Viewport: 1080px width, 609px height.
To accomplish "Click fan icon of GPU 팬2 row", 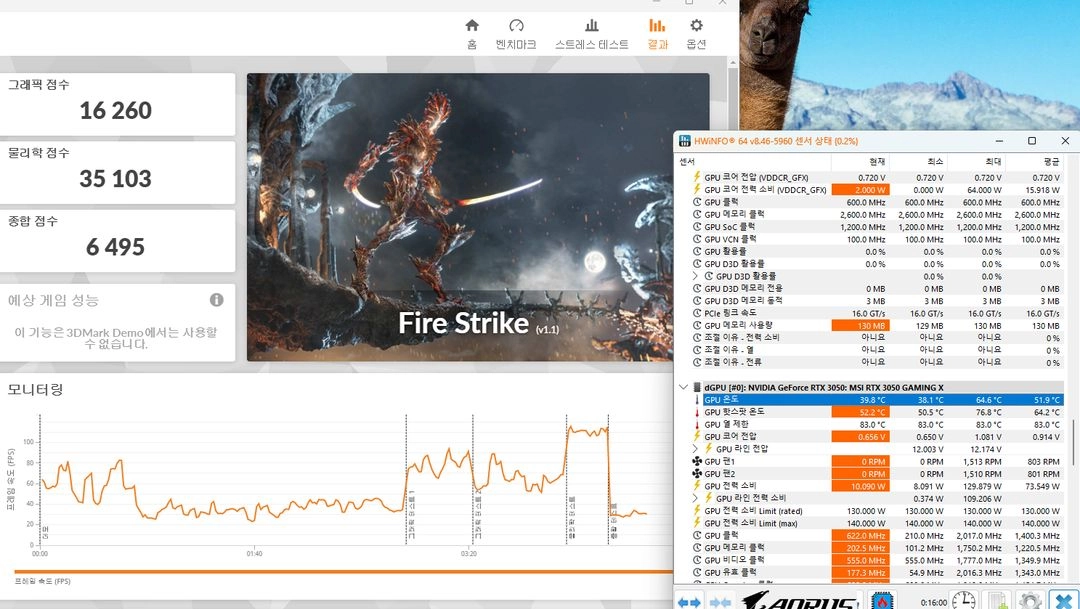I will click(697, 474).
